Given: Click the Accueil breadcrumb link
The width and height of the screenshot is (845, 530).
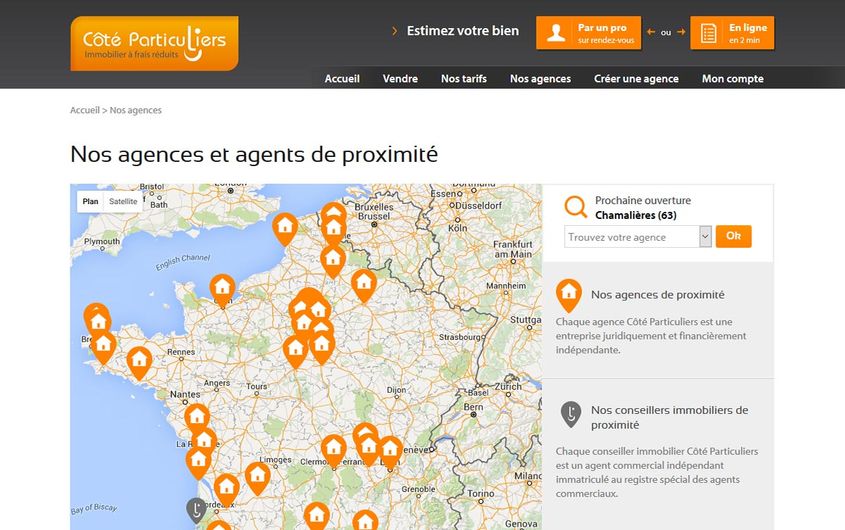Looking at the screenshot, I should [85, 110].
